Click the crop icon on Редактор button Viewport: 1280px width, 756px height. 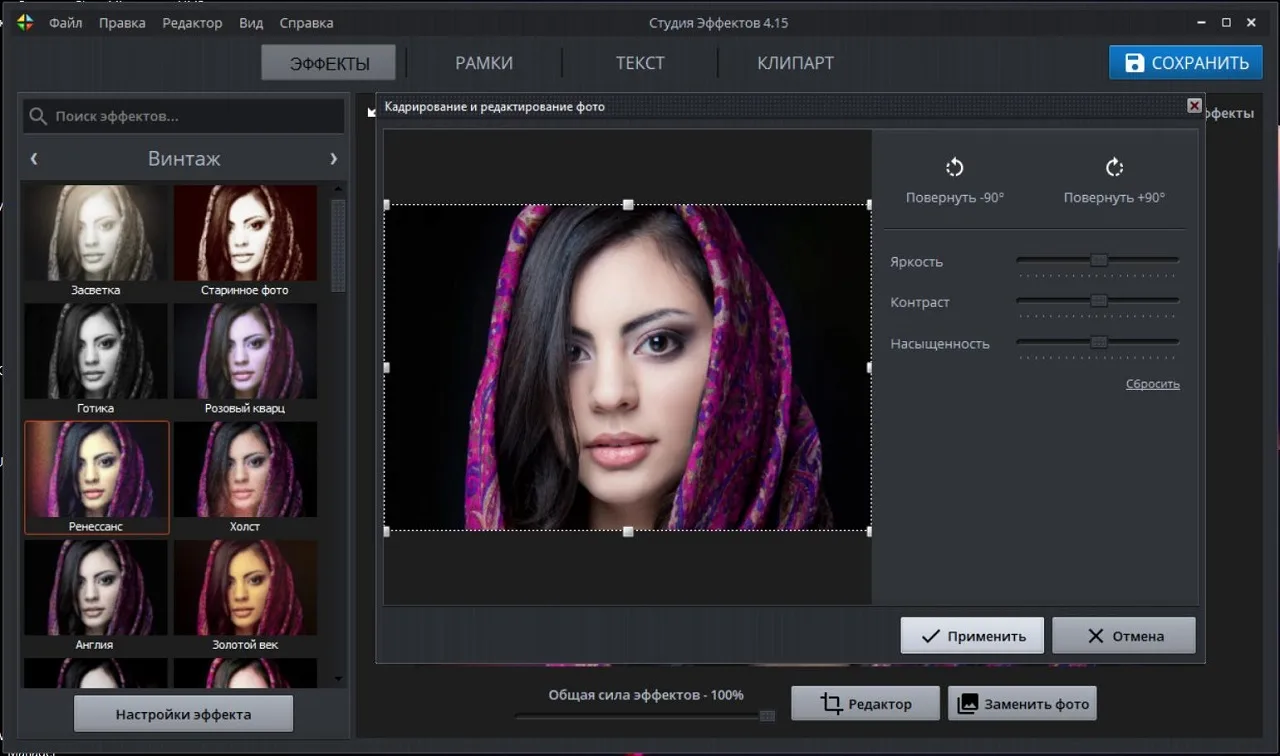coord(831,703)
